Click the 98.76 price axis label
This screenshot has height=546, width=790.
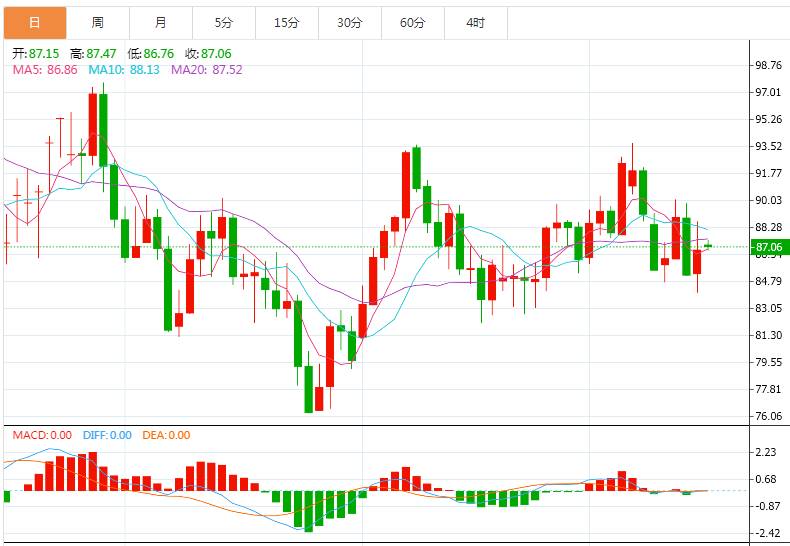(x=768, y=65)
